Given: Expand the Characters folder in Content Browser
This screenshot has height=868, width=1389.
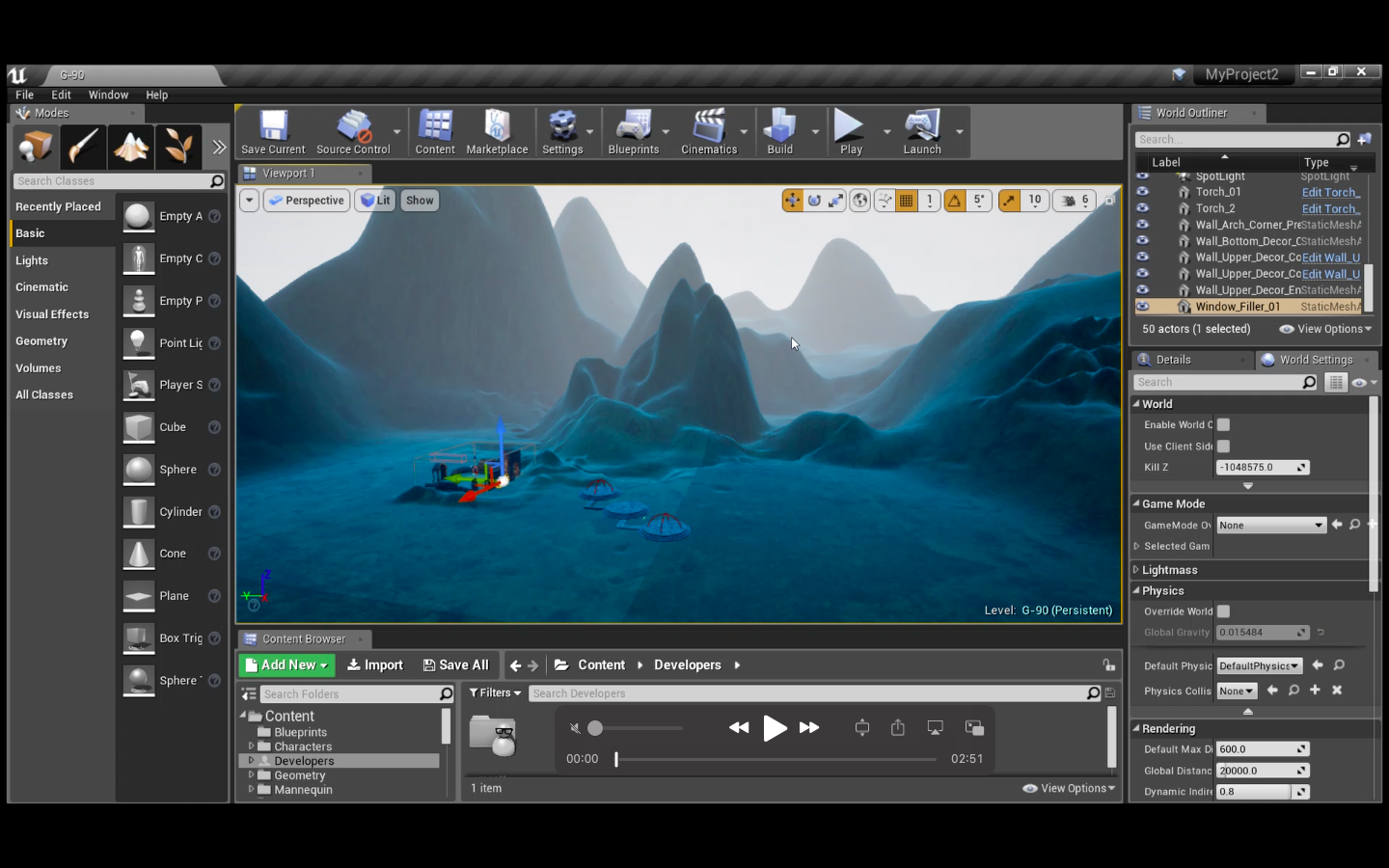Looking at the screenshot, I should (x=253, y=746).
